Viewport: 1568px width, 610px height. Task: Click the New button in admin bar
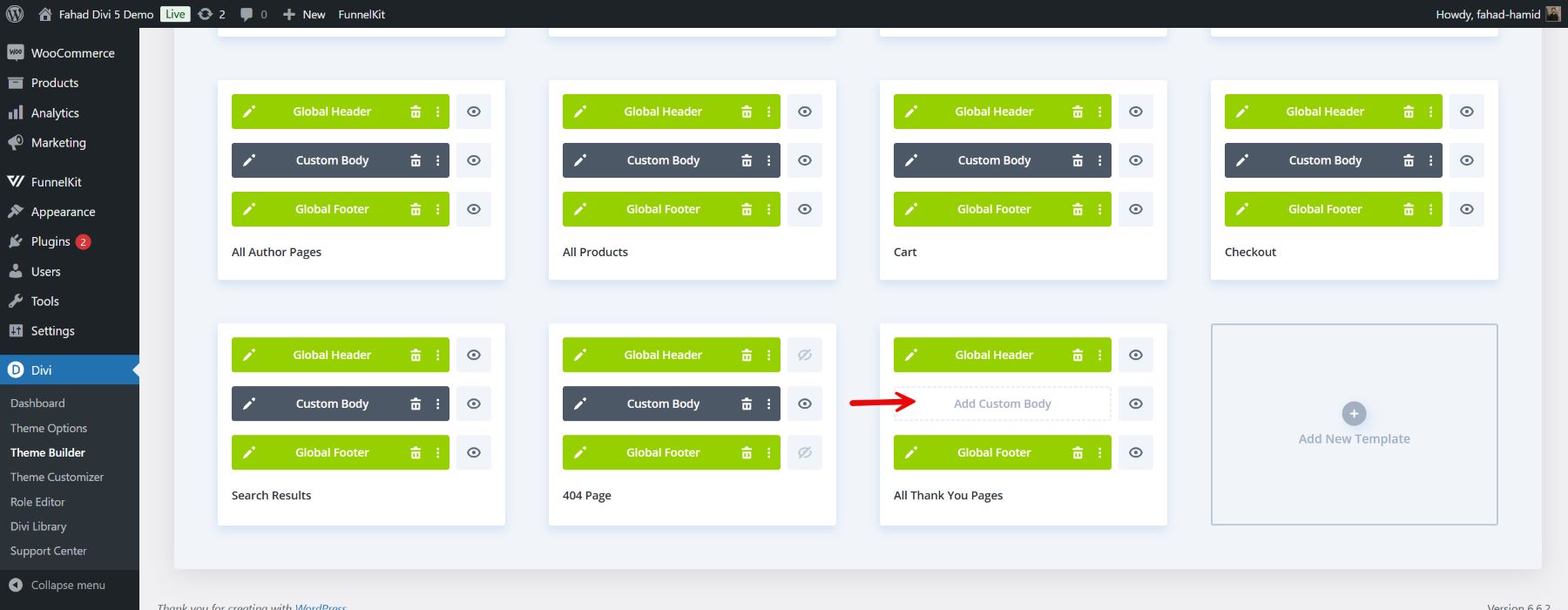[304, 14]
